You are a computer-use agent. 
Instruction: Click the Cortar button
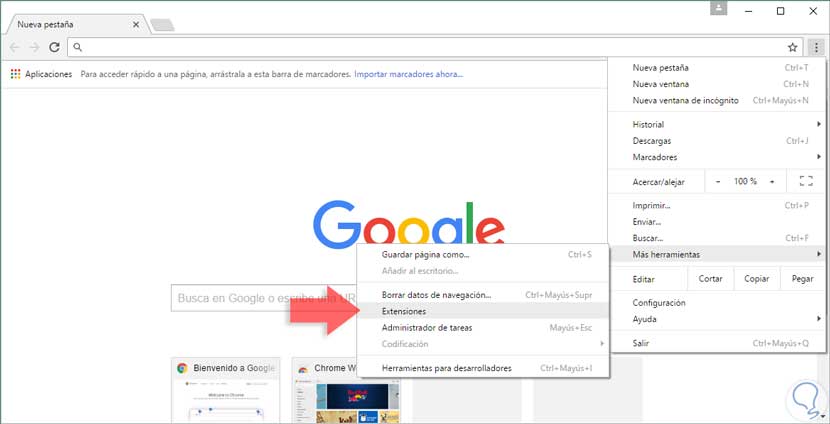(x=710, y=279)
